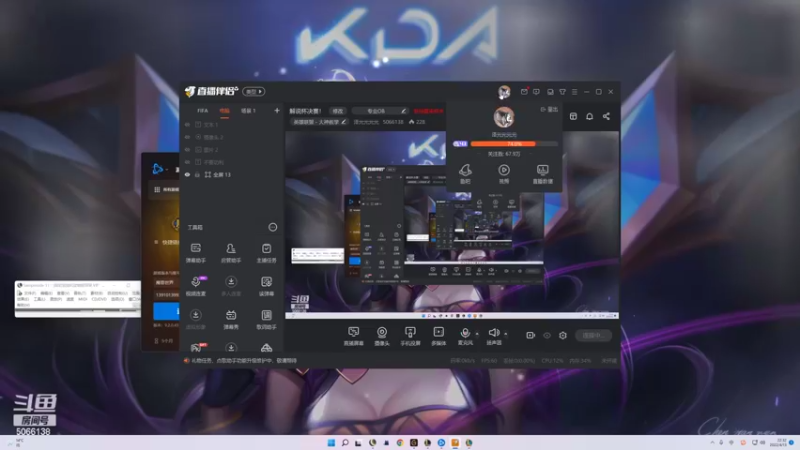
Task: Click the text at the right end of the status bar
Action: click(609, 361)
